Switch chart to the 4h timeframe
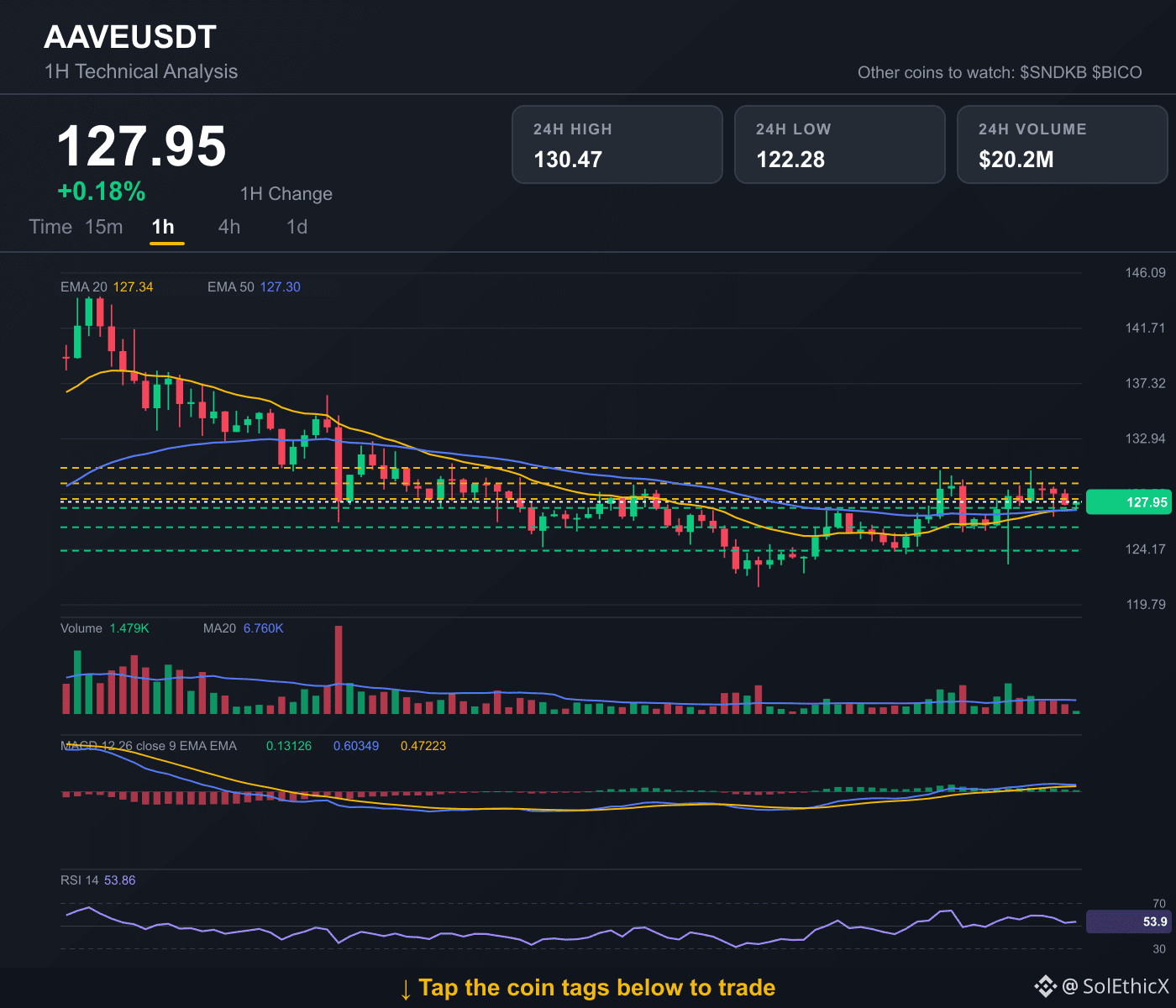Viewport: 1176px width, 1008px height. point(229,227)
